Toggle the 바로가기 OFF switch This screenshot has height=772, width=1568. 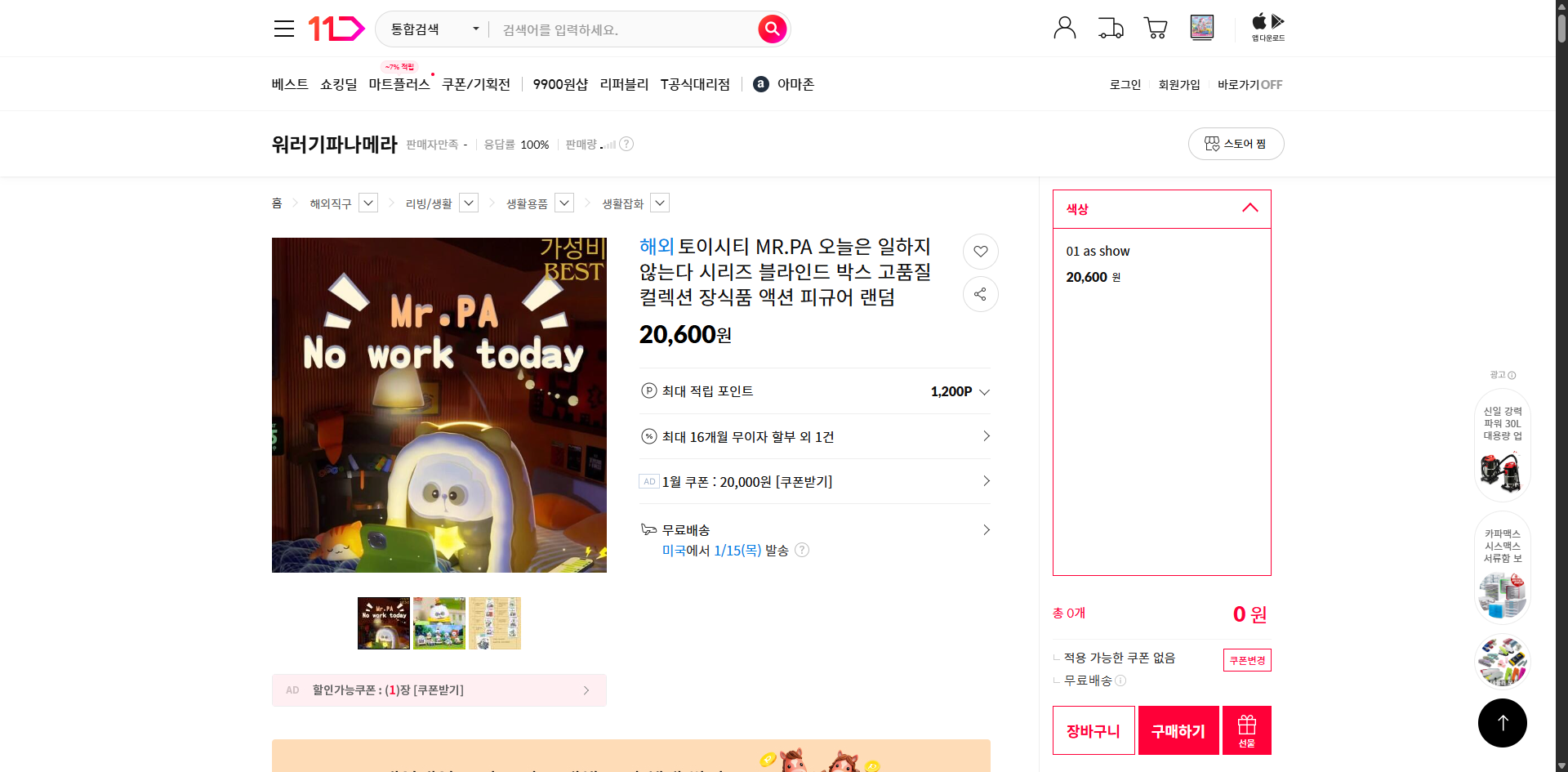click(x=1249, y=84)
